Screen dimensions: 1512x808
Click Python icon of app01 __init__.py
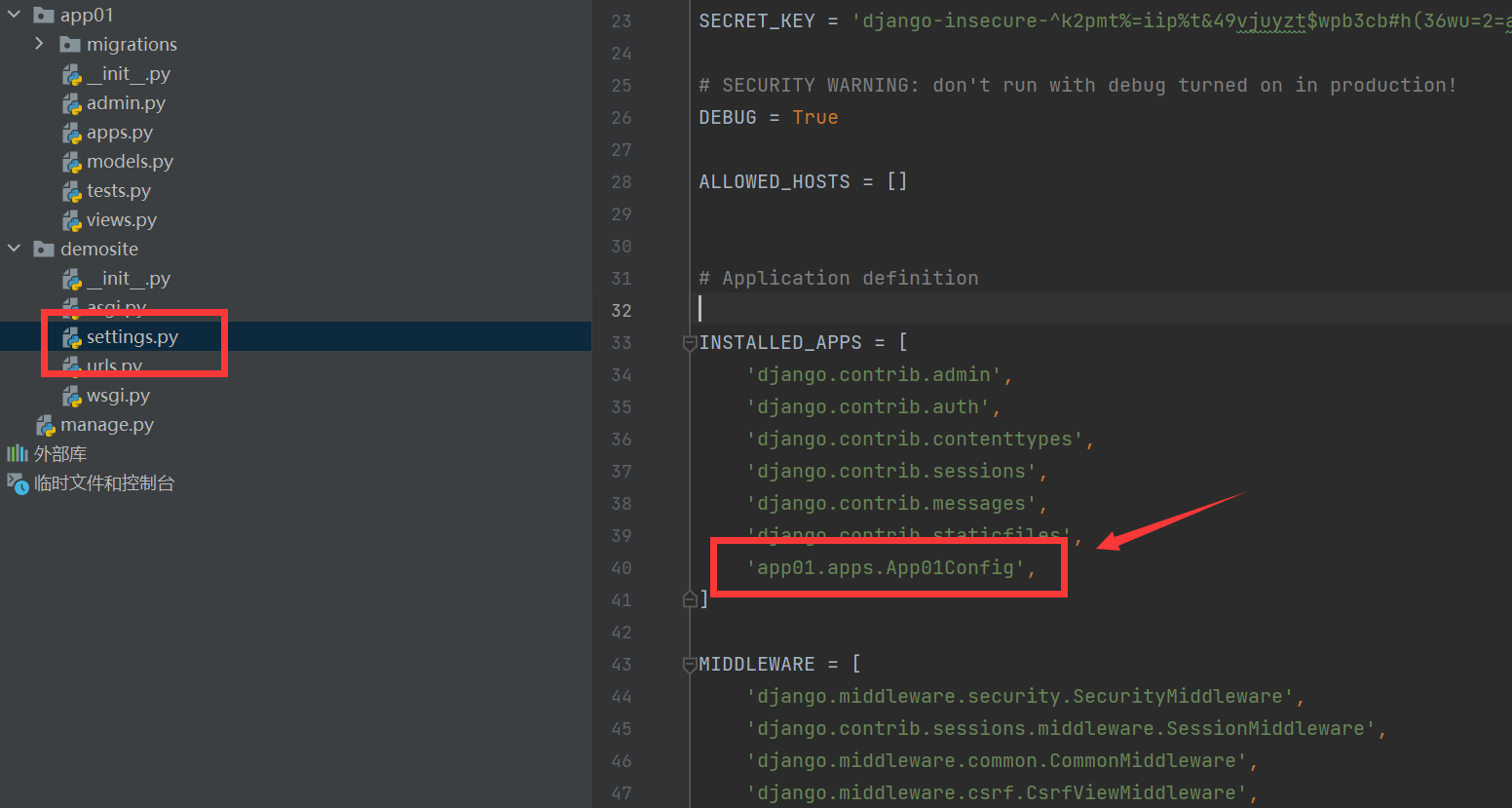(x=72, y=74)
